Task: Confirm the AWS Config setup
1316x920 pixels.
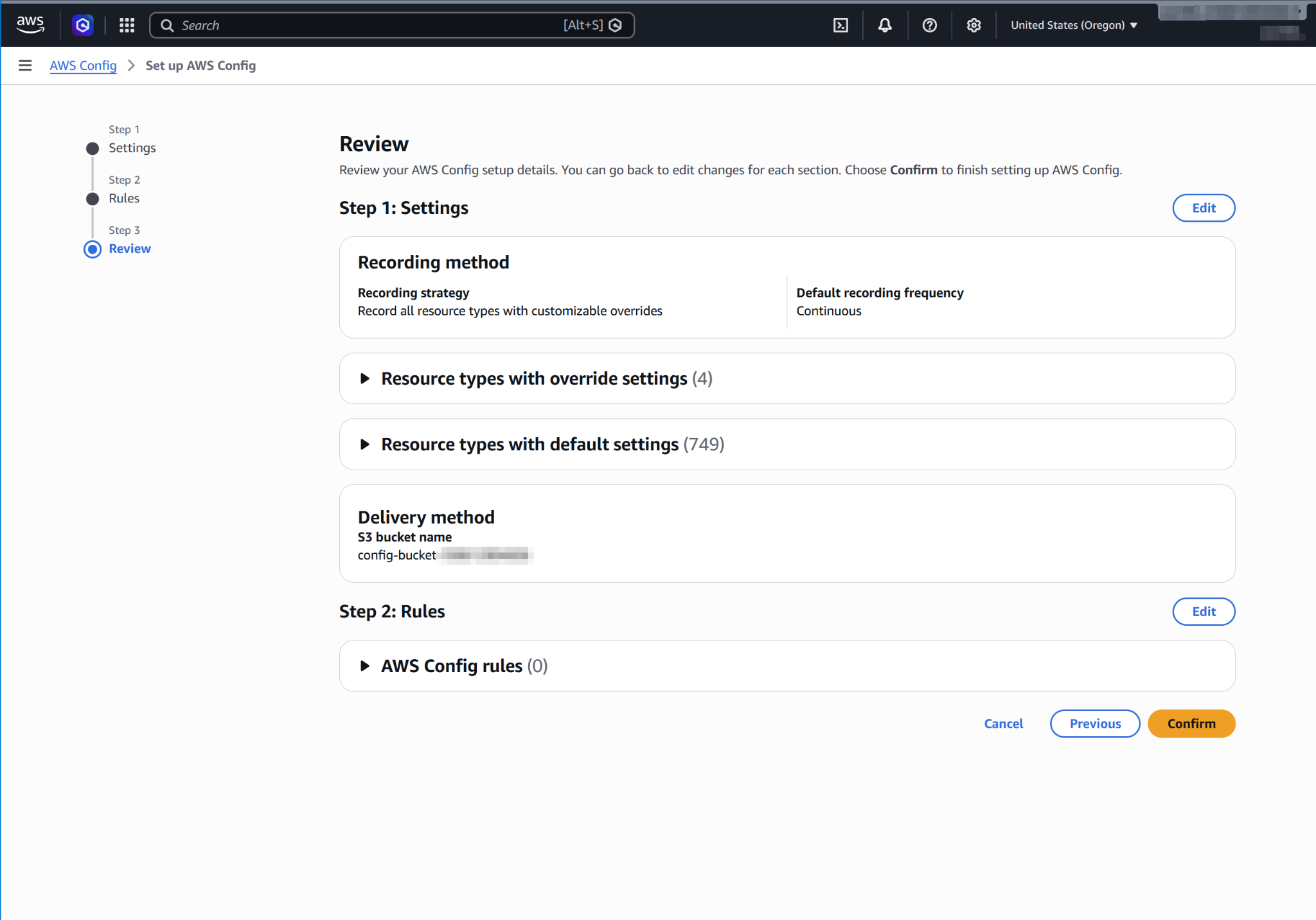Action: pos(1191,723)
